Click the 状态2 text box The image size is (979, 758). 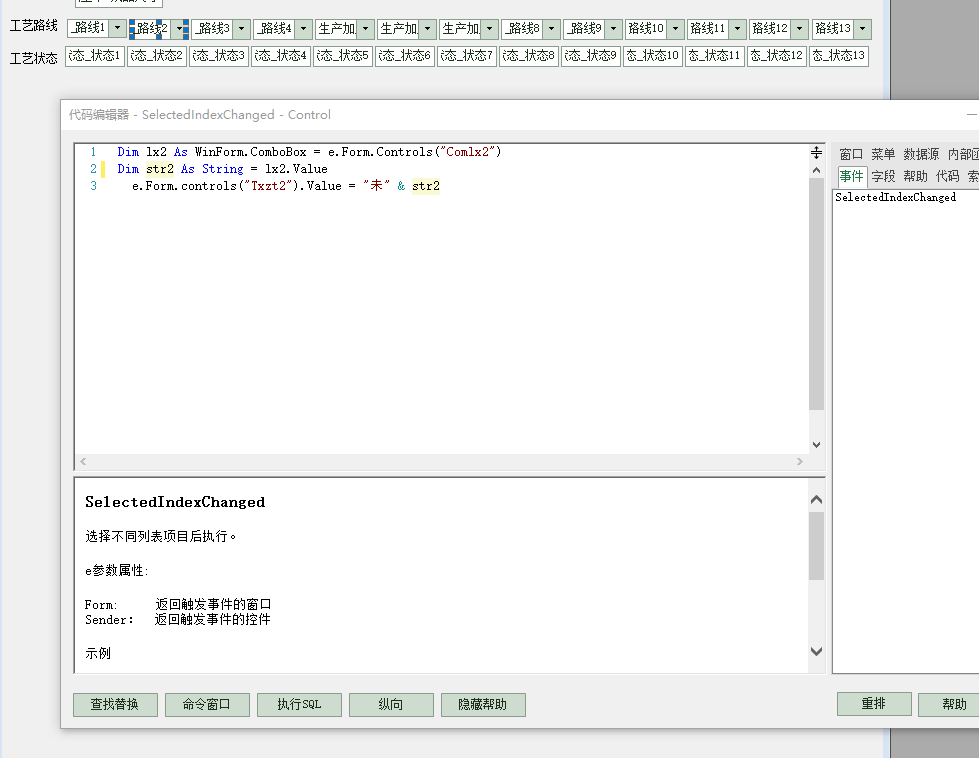156,56
